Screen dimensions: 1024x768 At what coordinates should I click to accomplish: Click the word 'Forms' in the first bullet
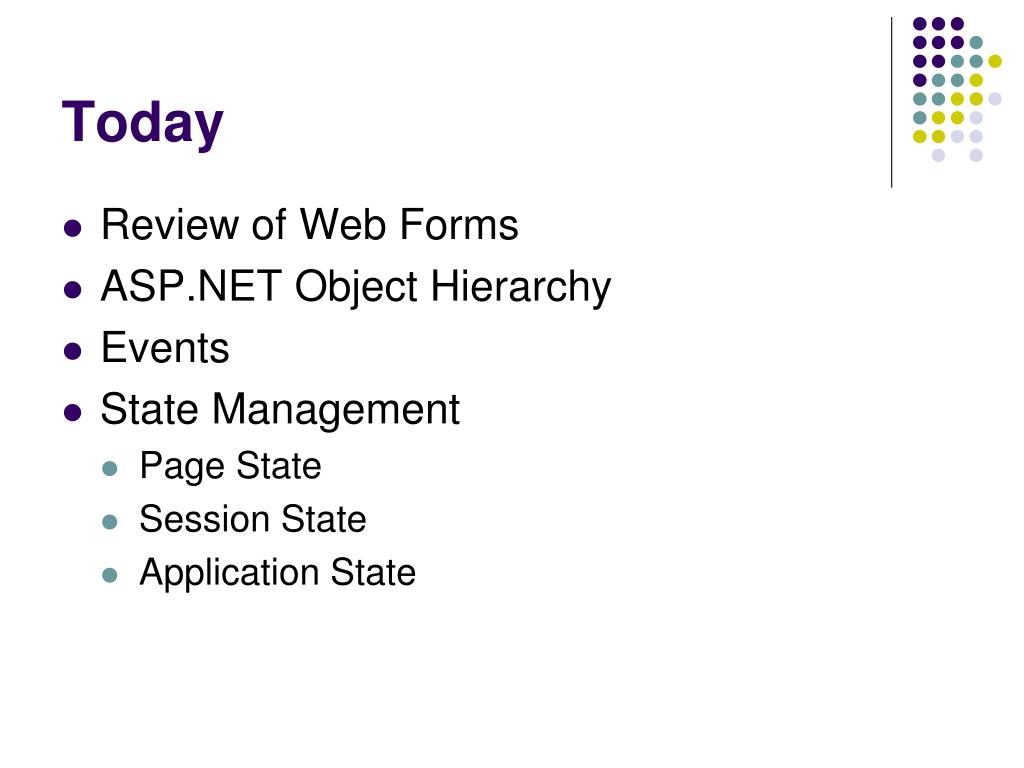coord(458,225)
